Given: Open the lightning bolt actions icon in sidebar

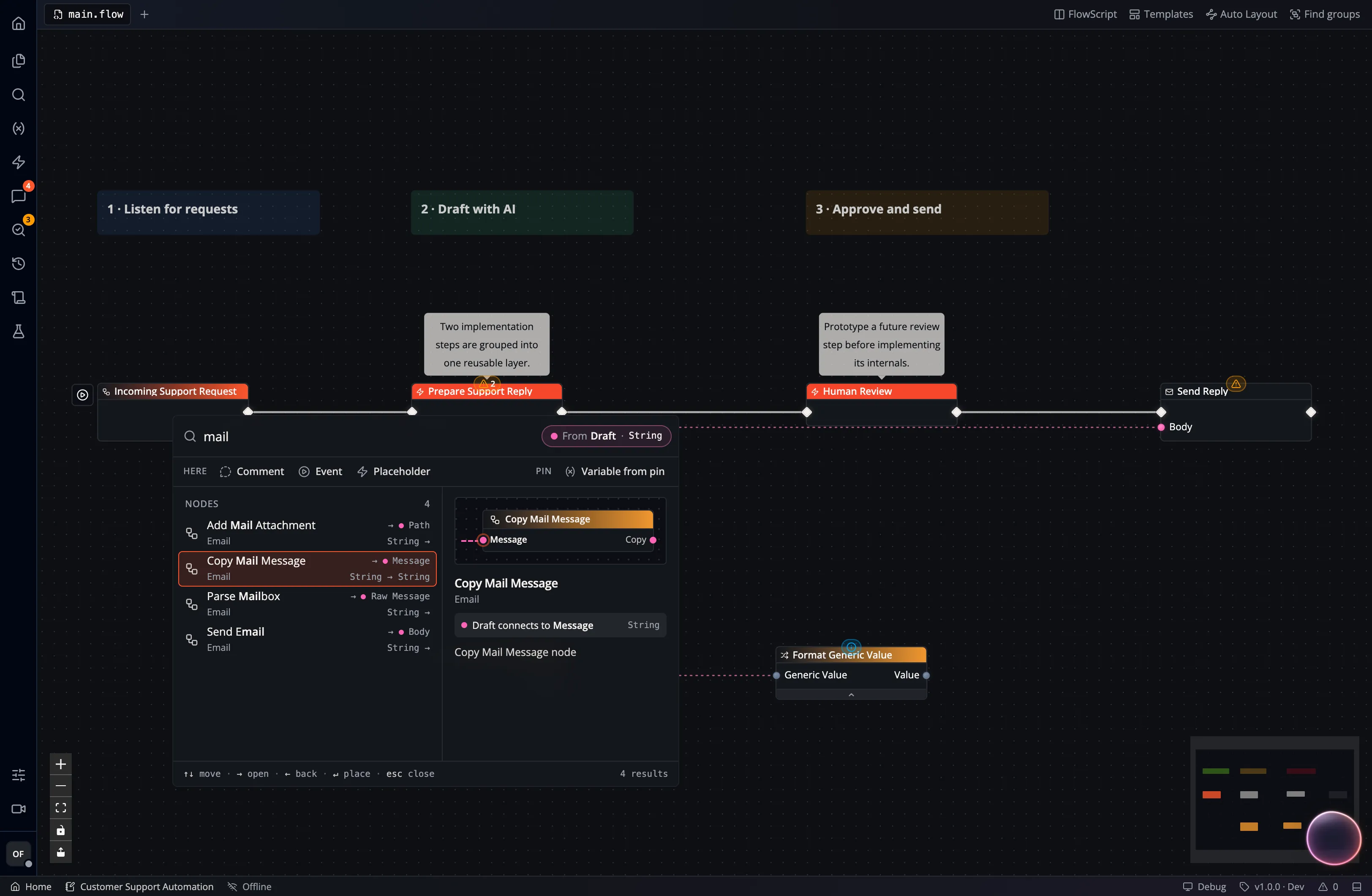Looking at the screenshot, I should (19, 162).
